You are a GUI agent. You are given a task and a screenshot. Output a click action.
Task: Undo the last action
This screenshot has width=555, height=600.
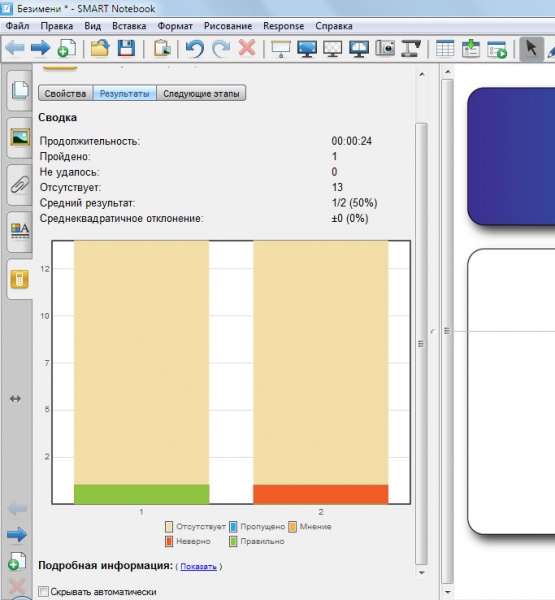tap(195, 49)
